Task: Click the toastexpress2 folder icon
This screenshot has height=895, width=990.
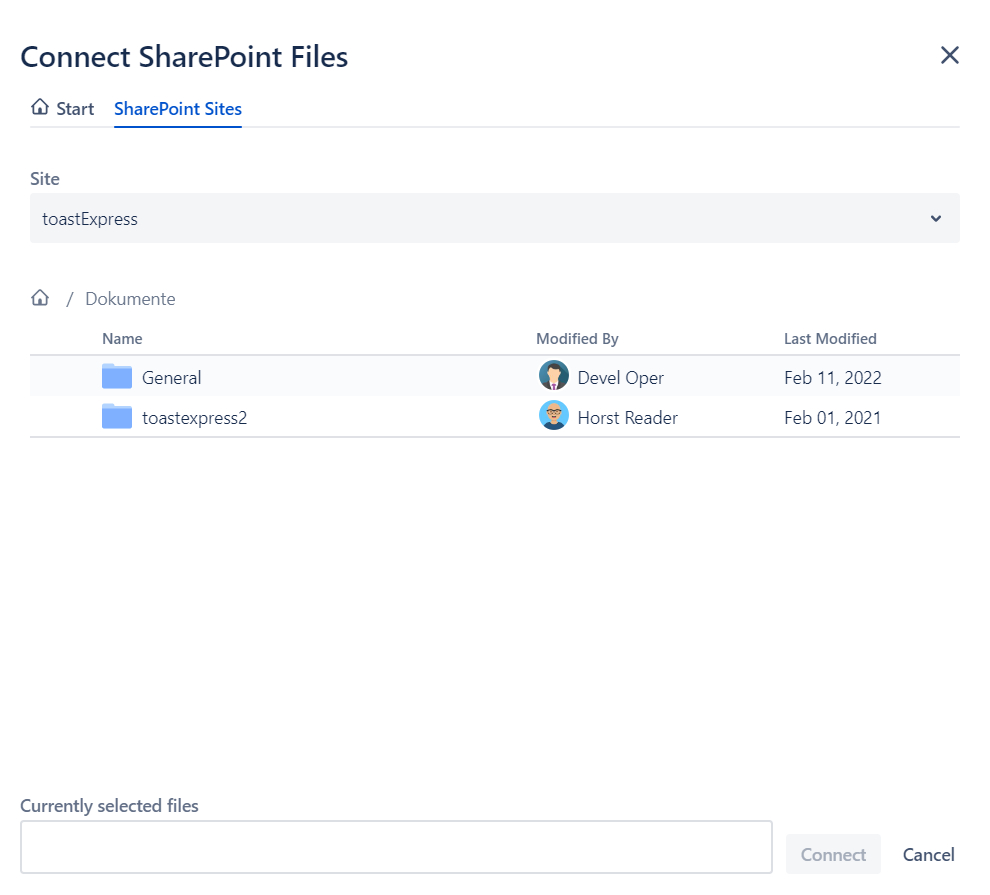Action: click(x=117, y=417)
